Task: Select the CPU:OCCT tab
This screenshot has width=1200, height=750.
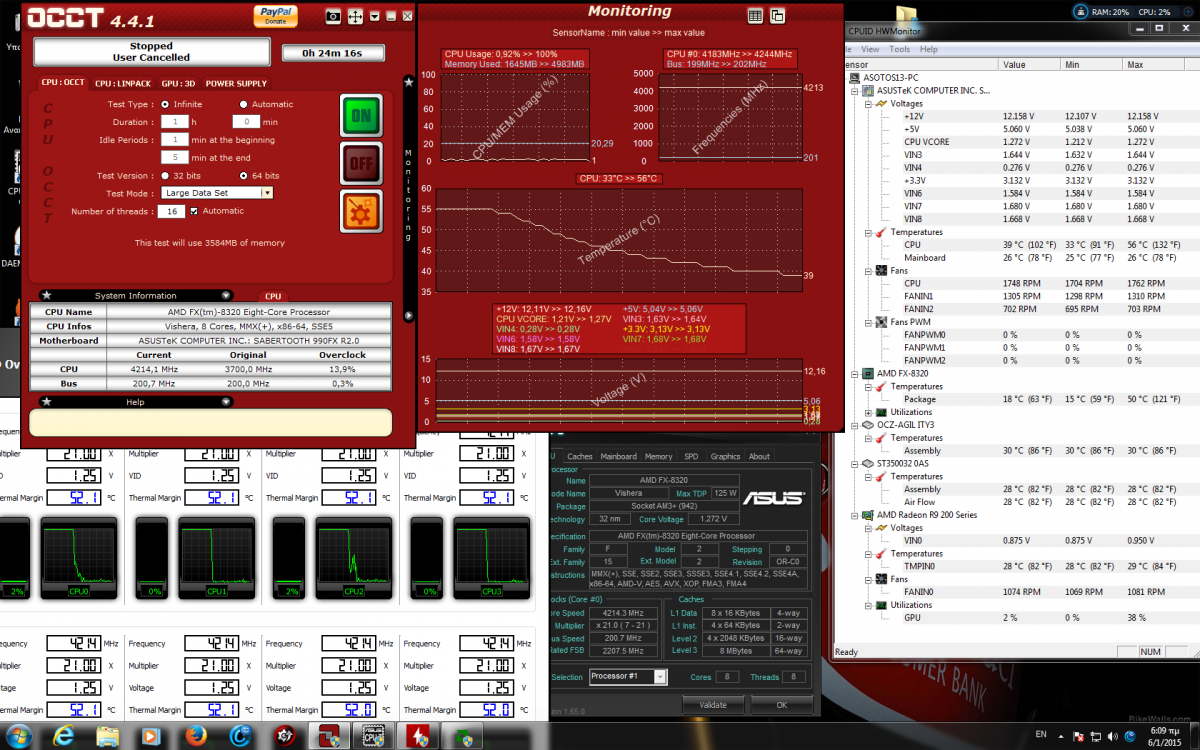Action: click(x=63, y=82)
